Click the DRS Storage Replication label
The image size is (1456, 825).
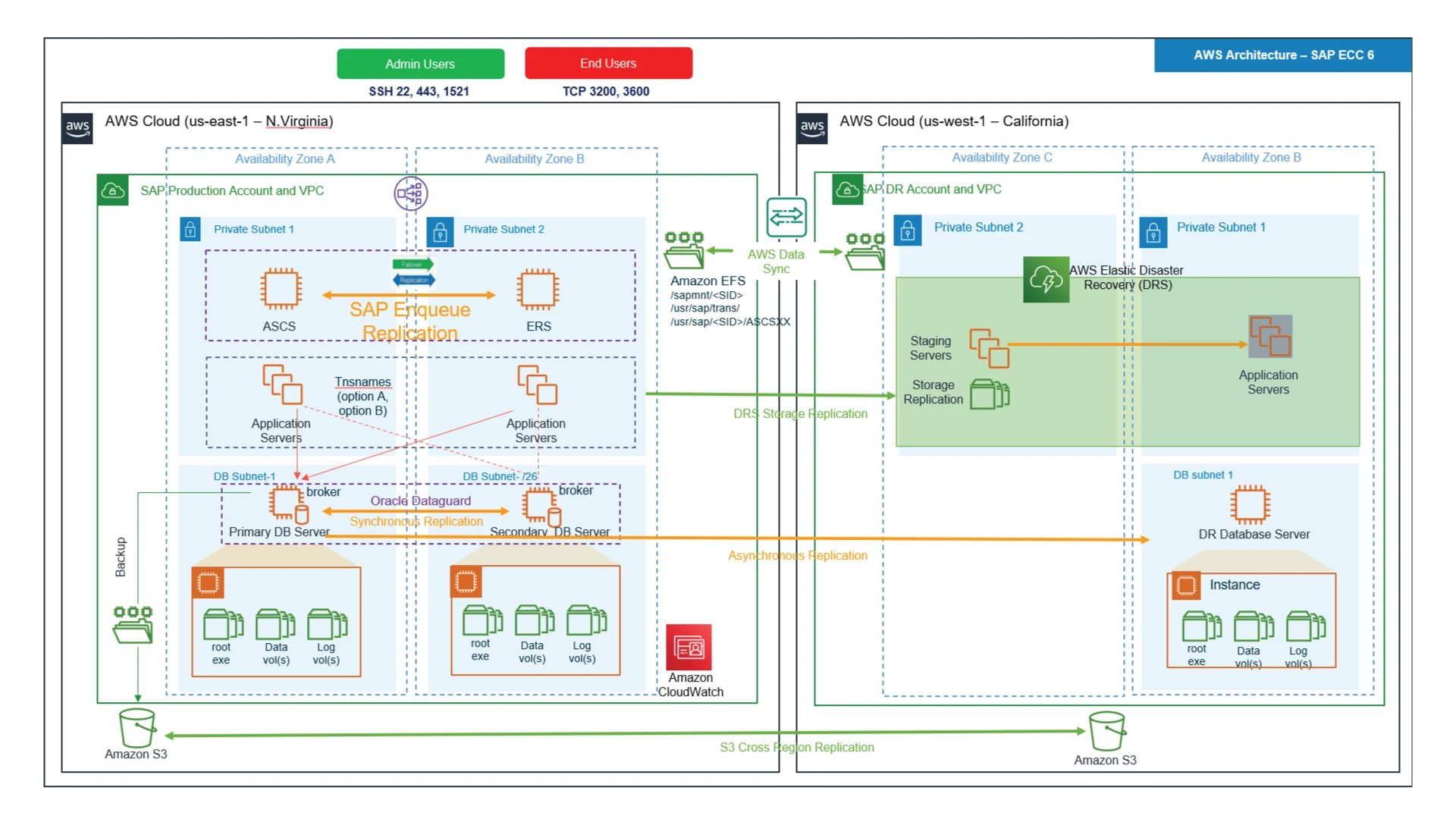[x=800, y=414]
